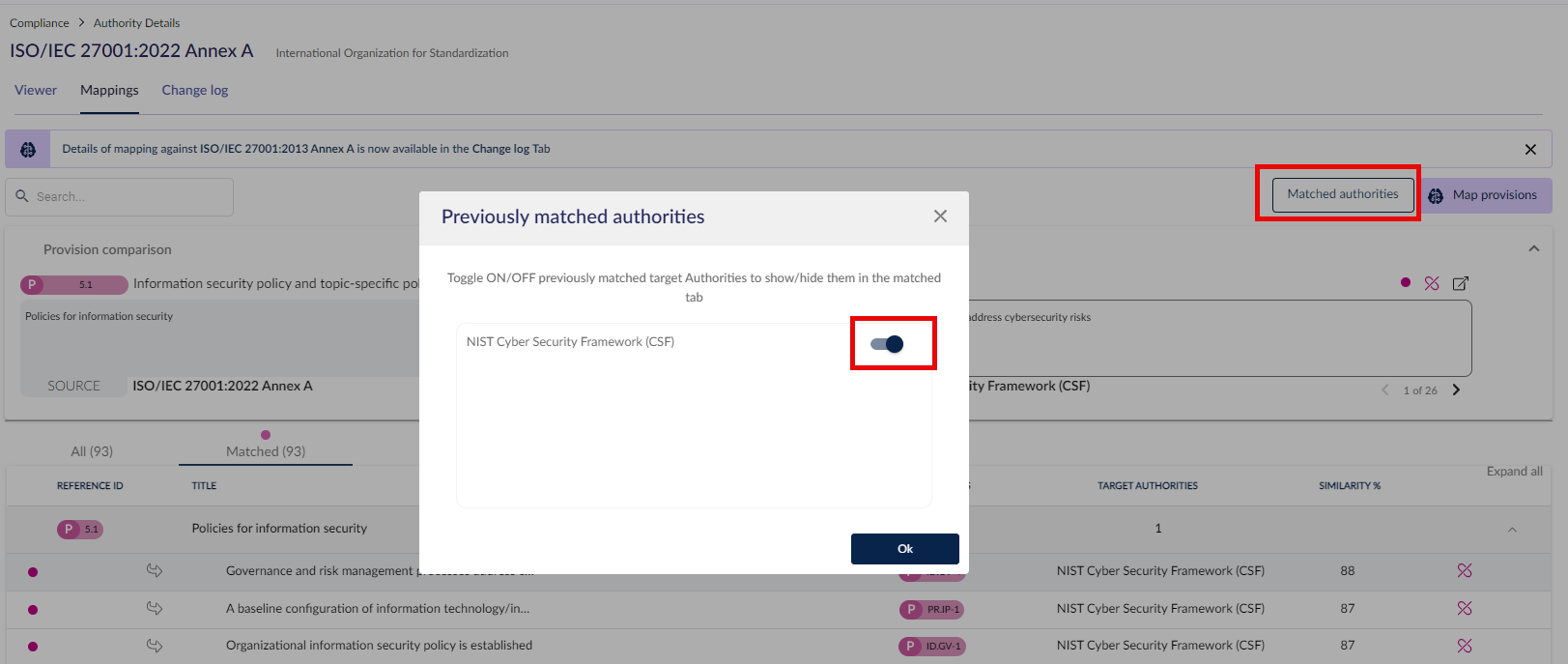
Task: Click the TITLE column header
Action: (x=204, y=486)
